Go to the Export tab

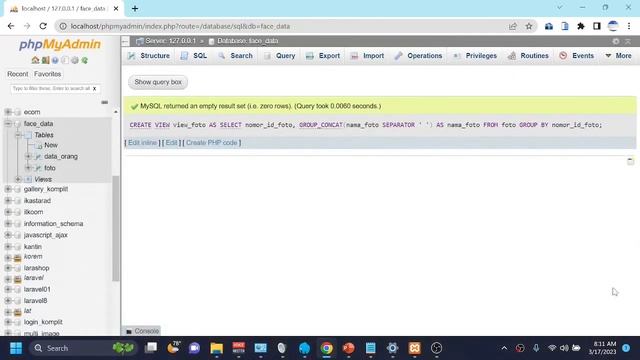click(323, 56)
